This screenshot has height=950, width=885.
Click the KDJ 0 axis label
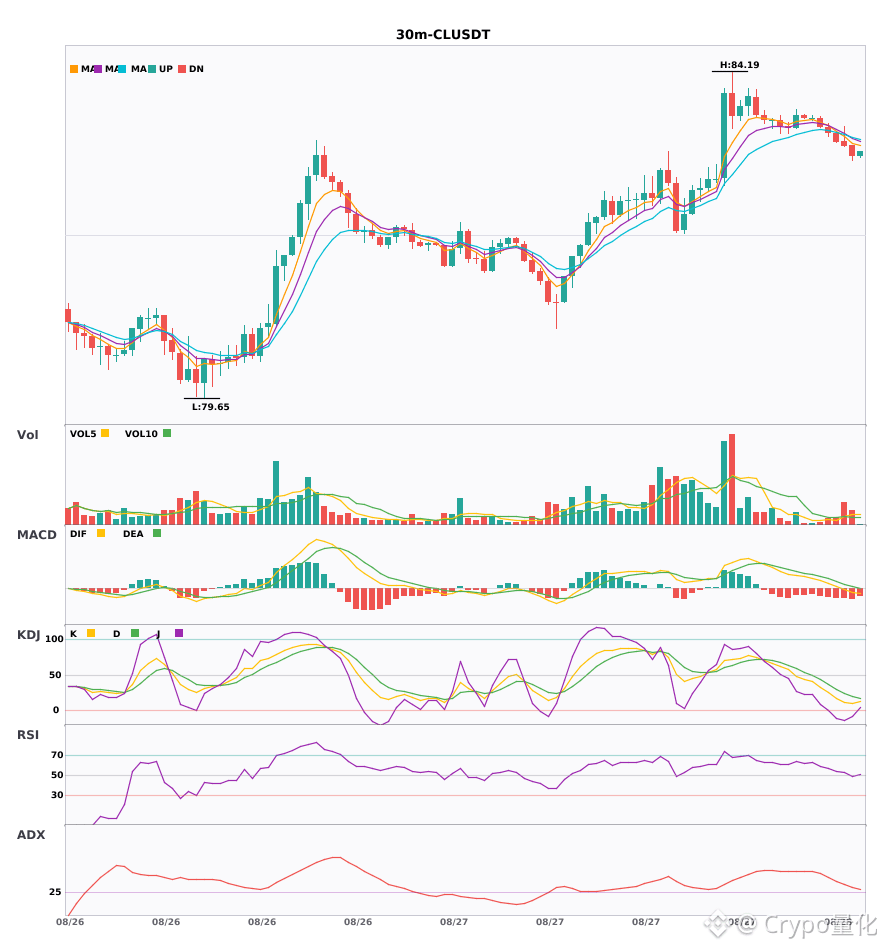(x=56, y=710)
